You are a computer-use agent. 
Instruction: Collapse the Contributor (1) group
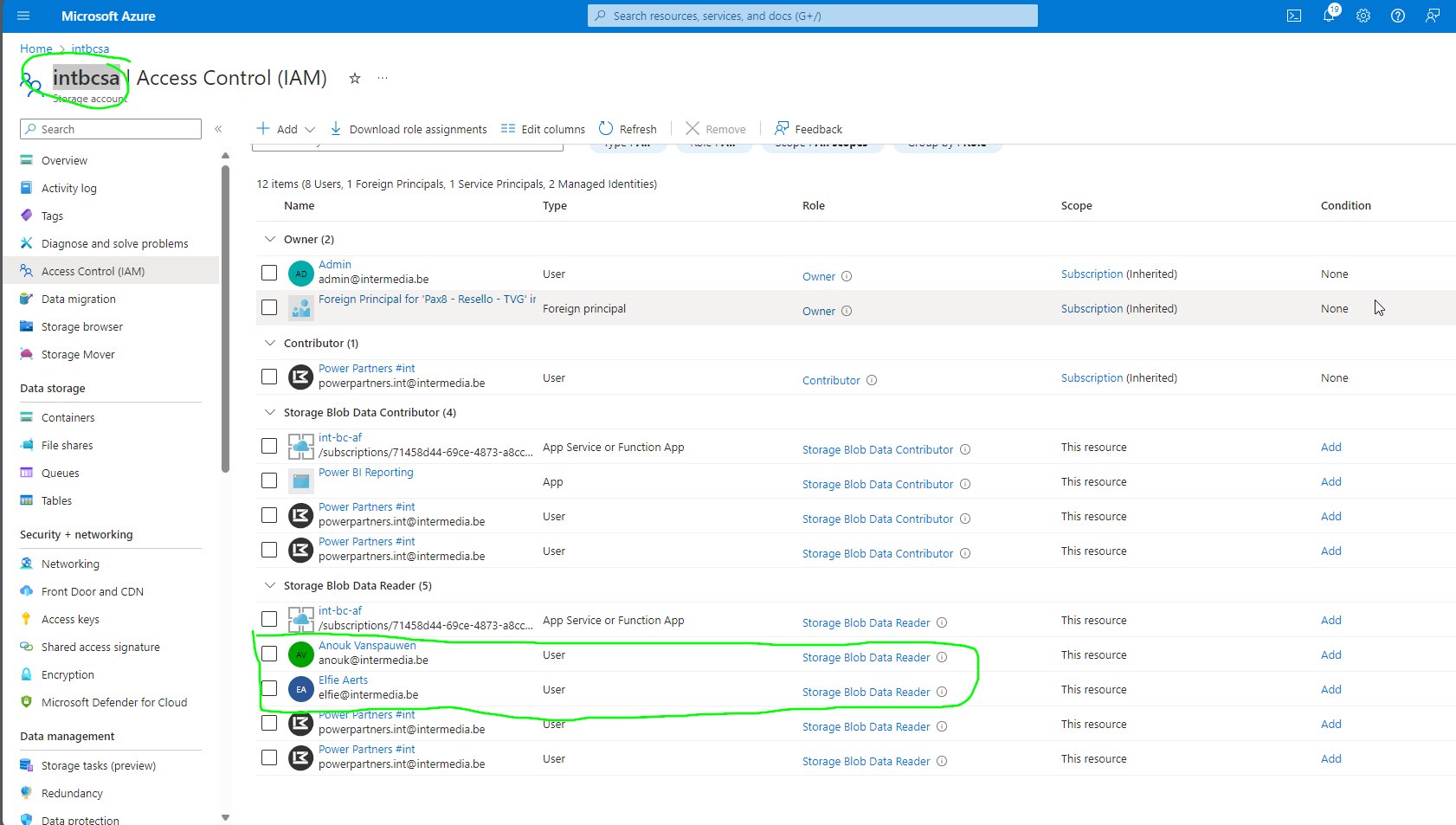270,343
